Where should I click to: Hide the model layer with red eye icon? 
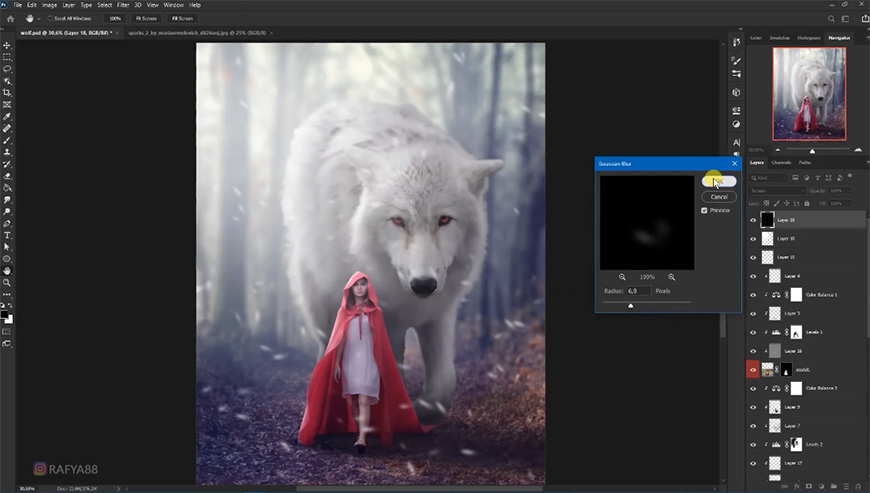753,370
